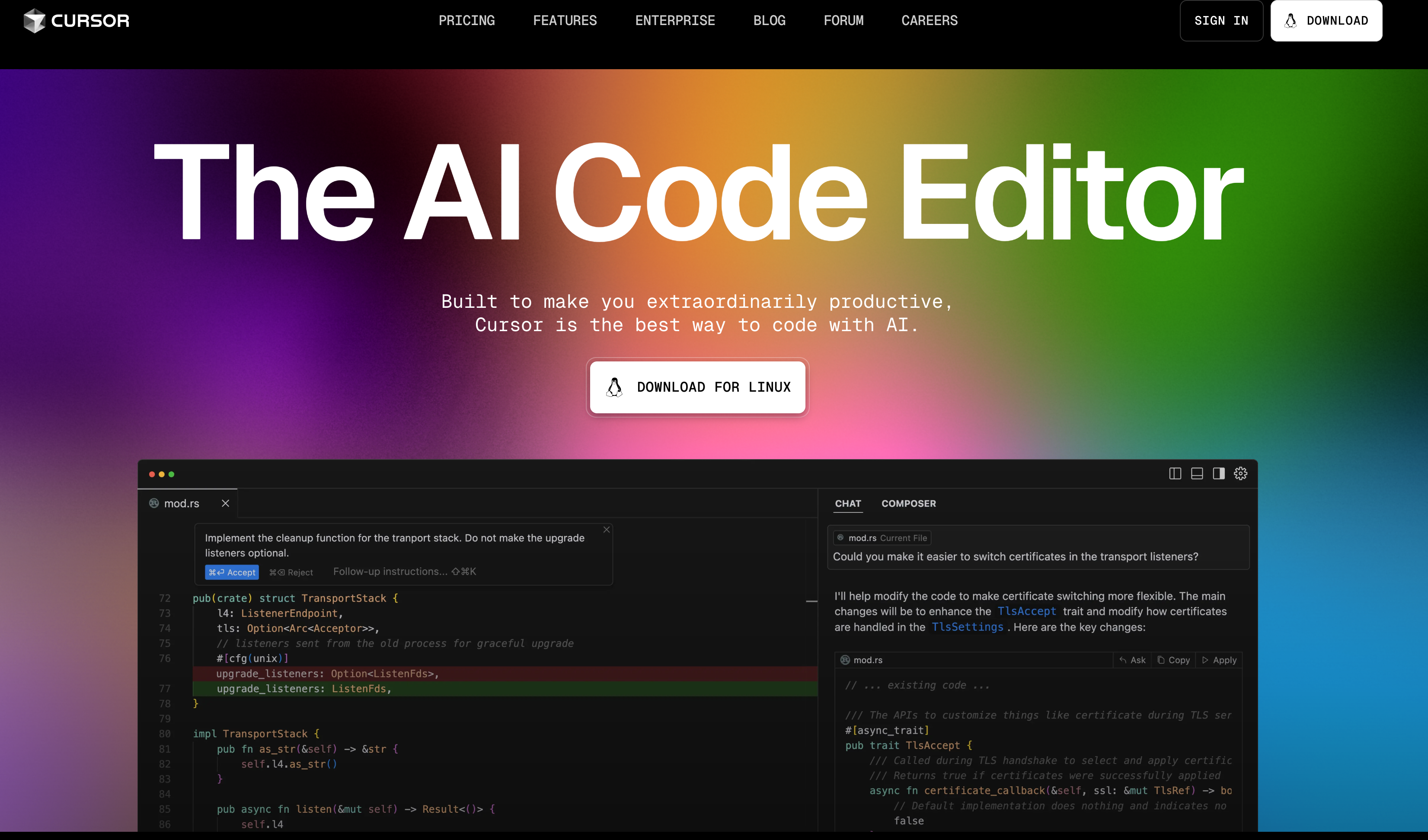
Task: Open the Pricing page
Action: point(466,20)
